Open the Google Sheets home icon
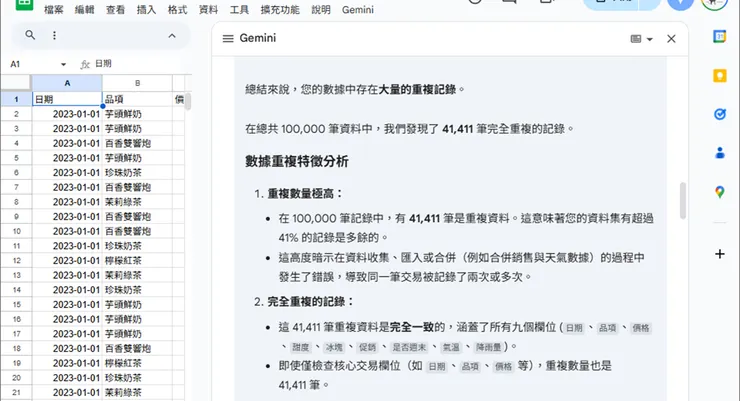The width and height of the screenshot is (740, 401). [24, 4]
